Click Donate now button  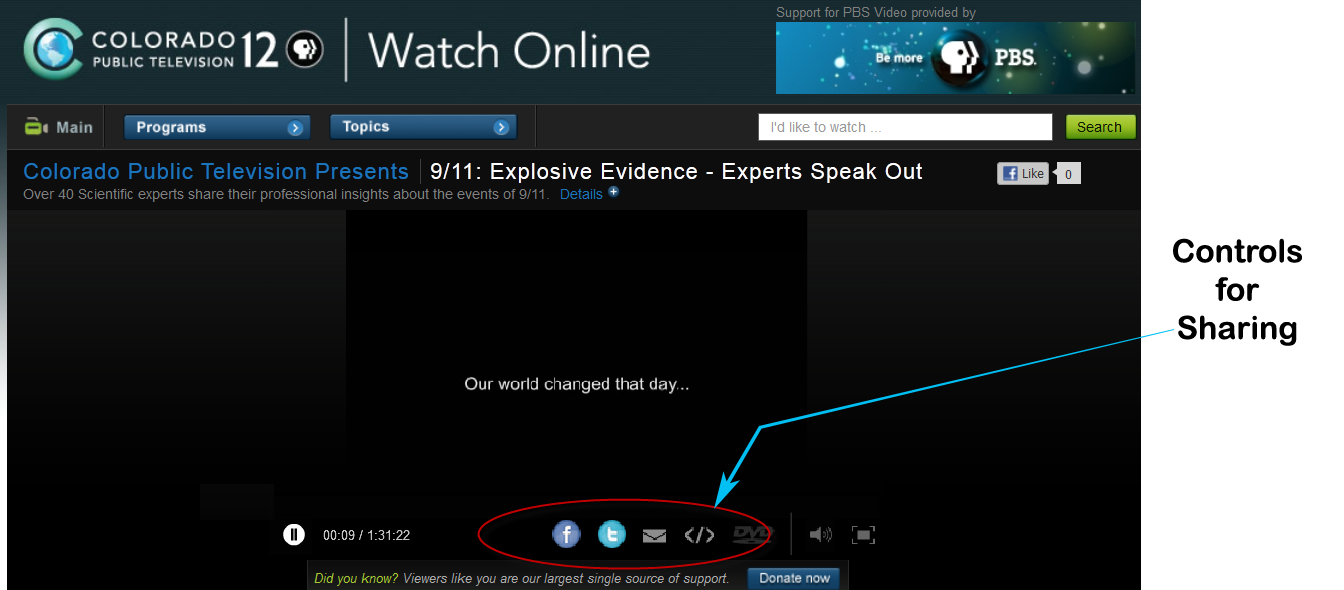click(x=794, y=578)
